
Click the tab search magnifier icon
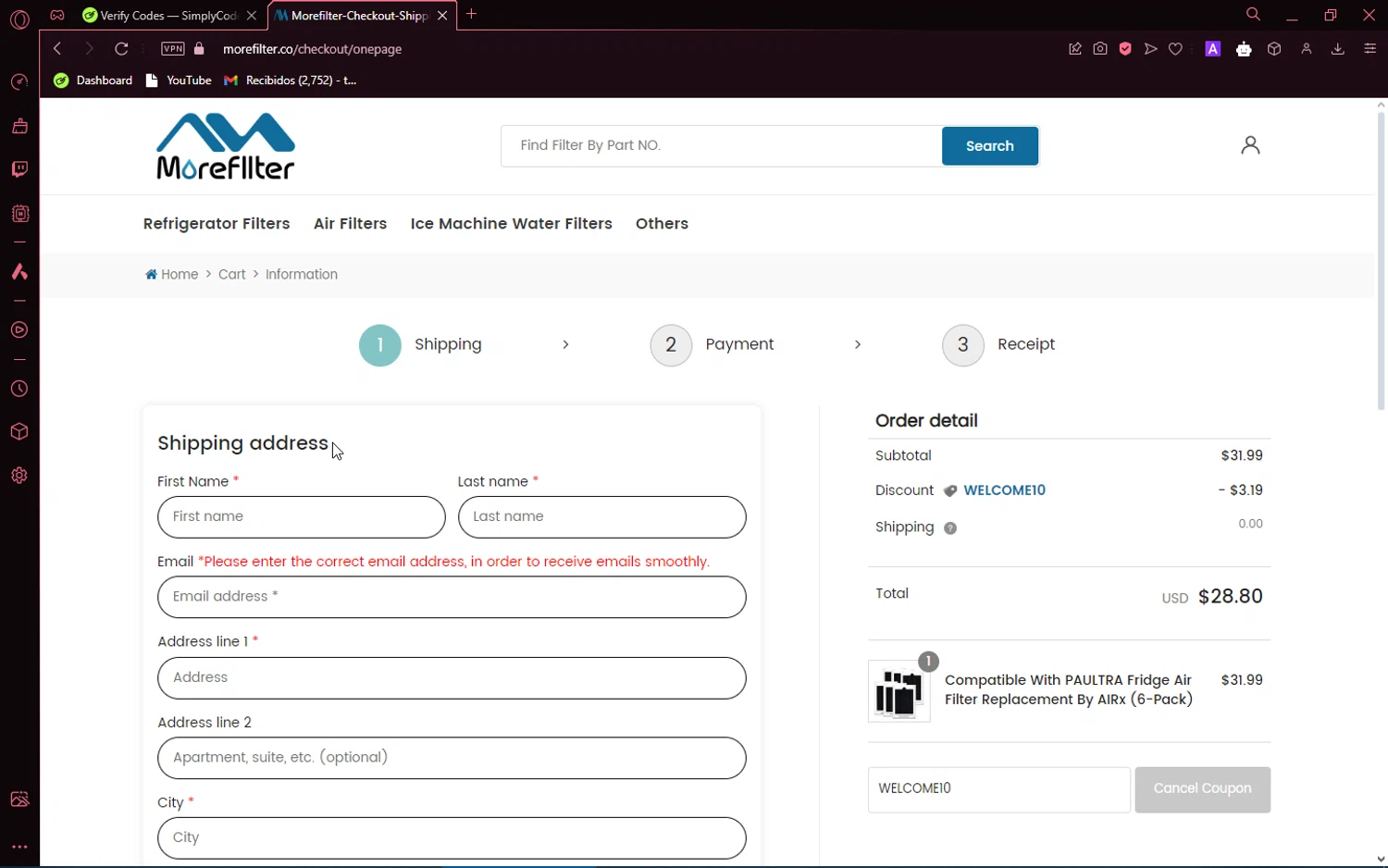(1253, 15)
